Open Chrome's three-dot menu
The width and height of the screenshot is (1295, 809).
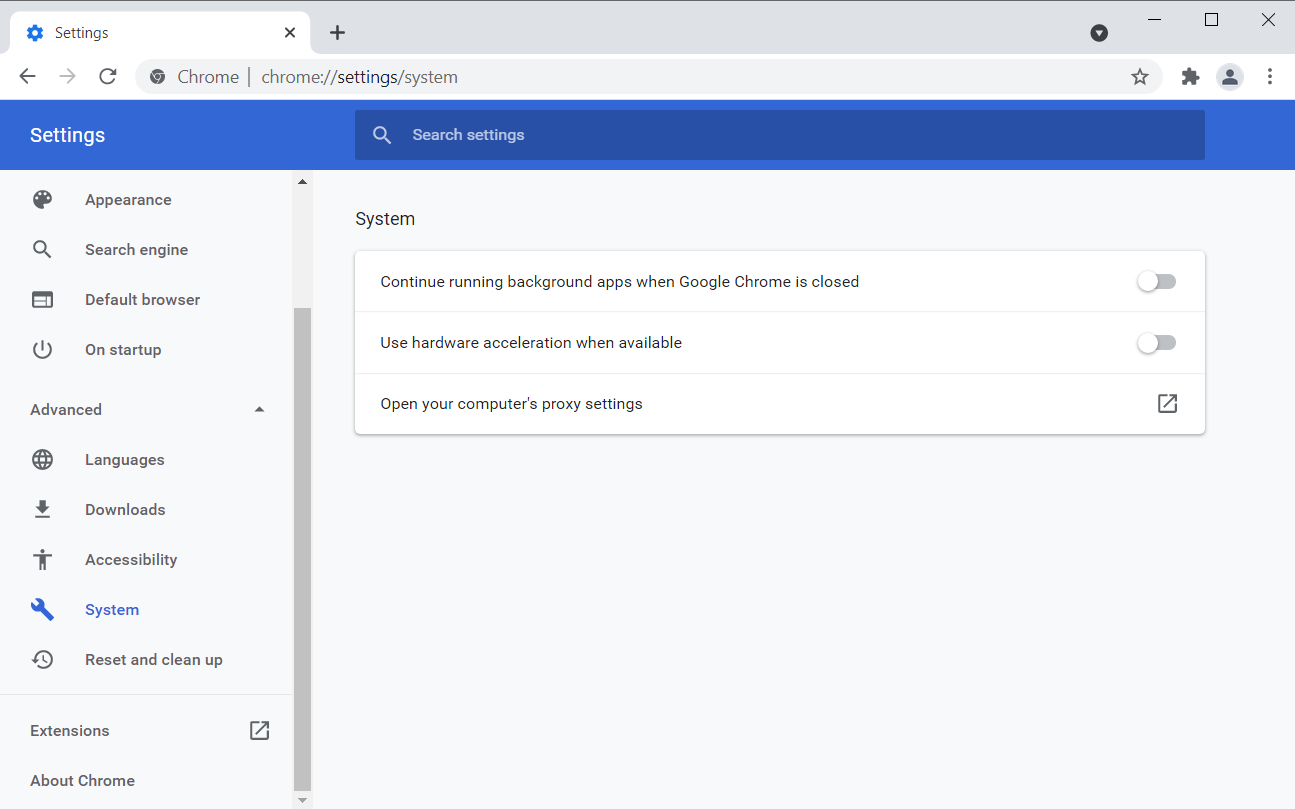(1270, 77)
